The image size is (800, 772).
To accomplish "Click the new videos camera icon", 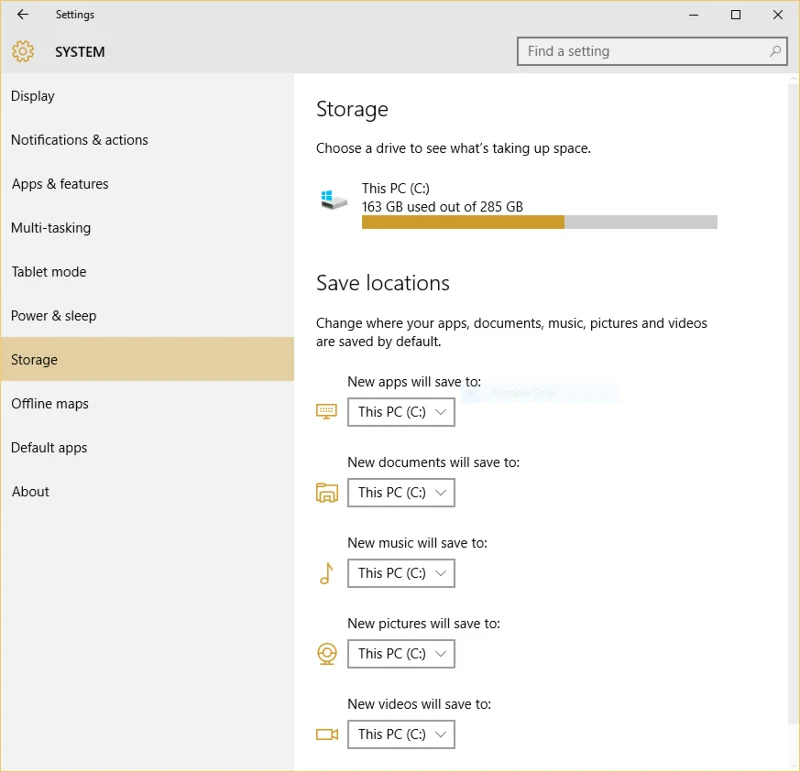I will (x=327, y=734).
